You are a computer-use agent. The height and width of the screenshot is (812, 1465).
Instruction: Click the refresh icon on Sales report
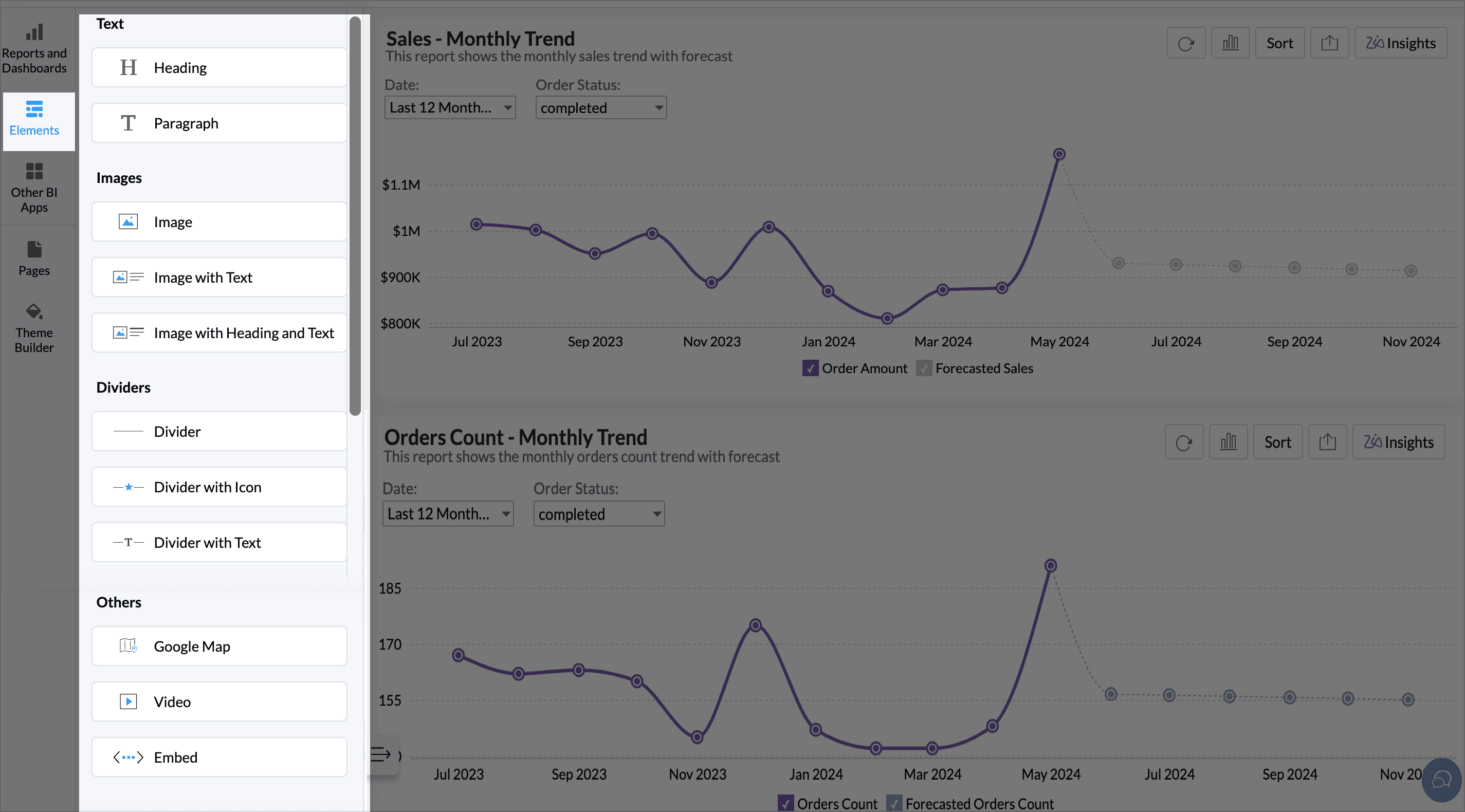point(1186,43)
